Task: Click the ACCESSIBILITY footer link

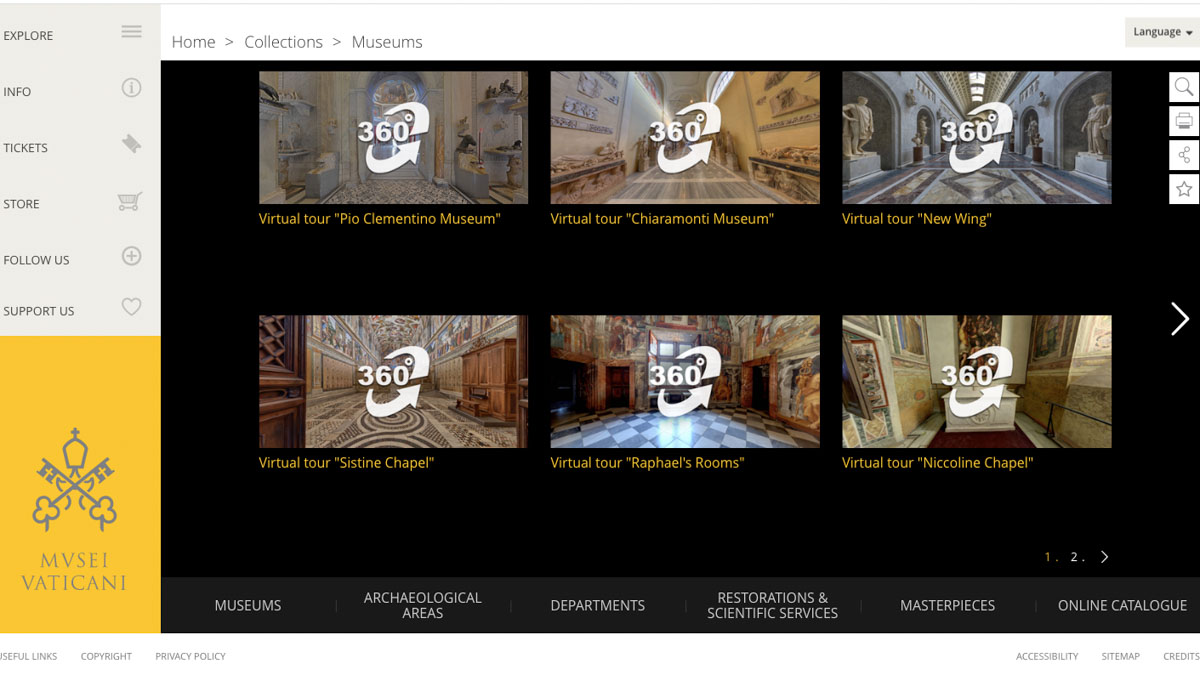Action: pyautogui.click(x=1047, y=656)
